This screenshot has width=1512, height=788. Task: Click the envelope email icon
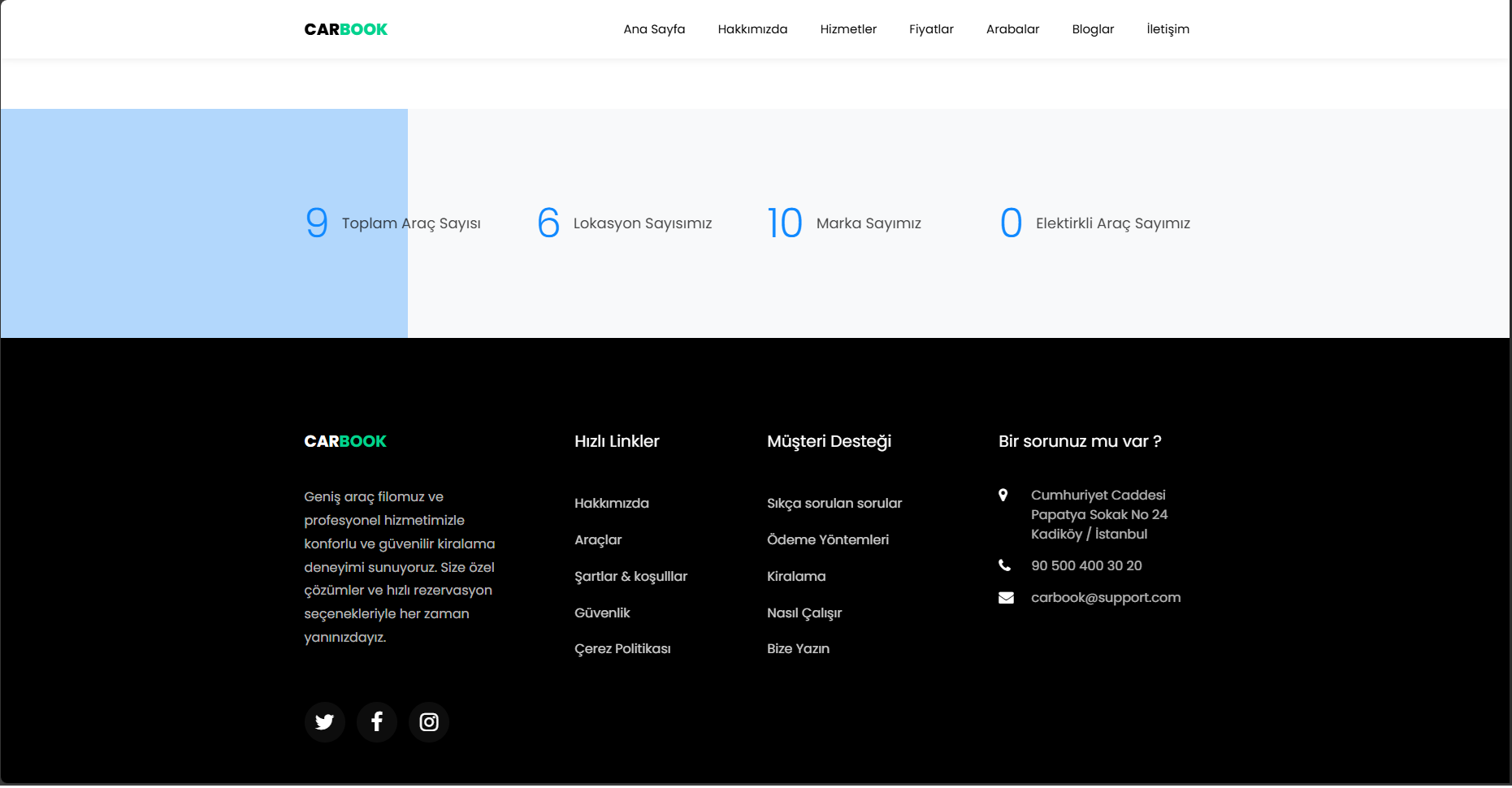coord(1006,598)
